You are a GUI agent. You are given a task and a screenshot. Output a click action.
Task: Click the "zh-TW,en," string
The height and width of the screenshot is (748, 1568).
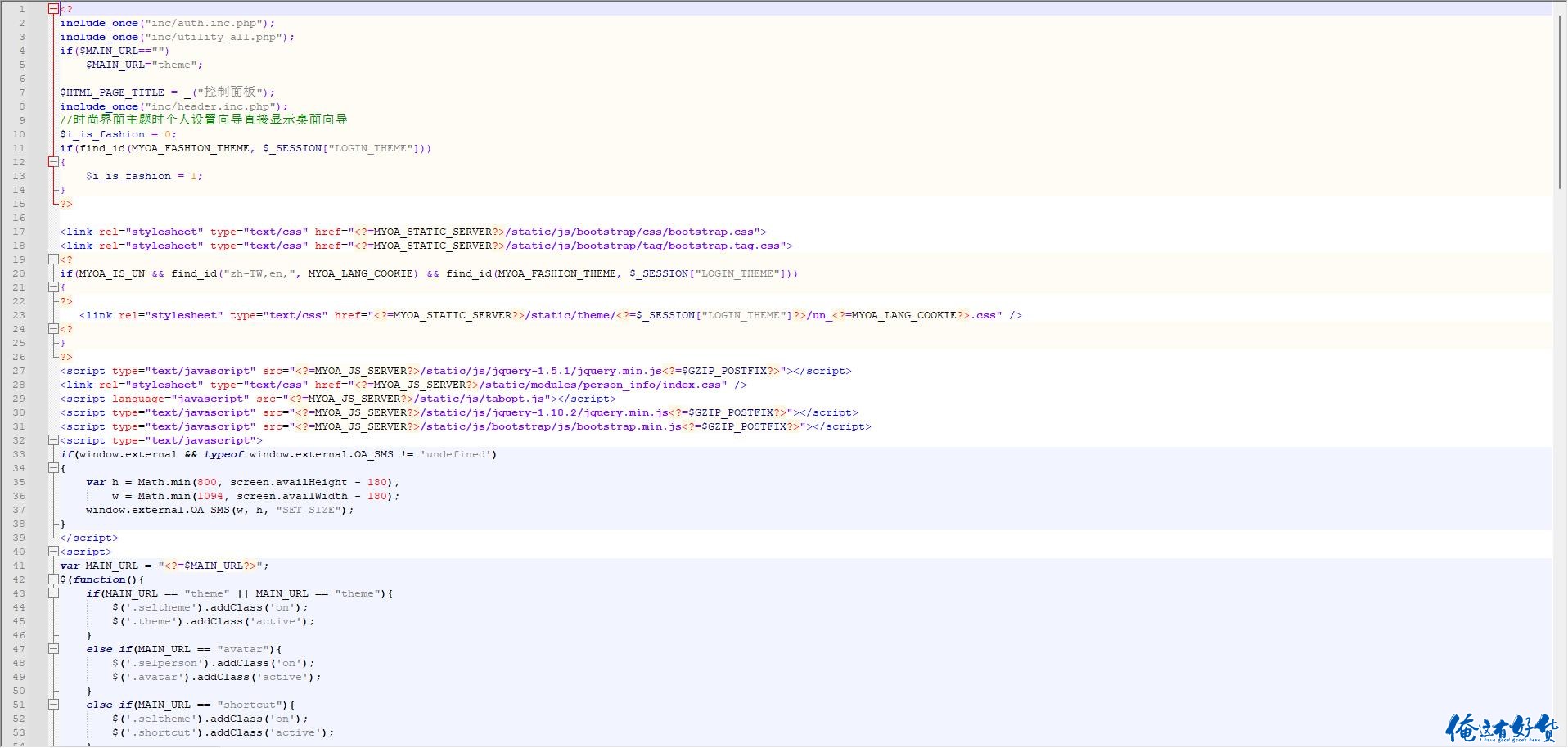click(259, 273)
